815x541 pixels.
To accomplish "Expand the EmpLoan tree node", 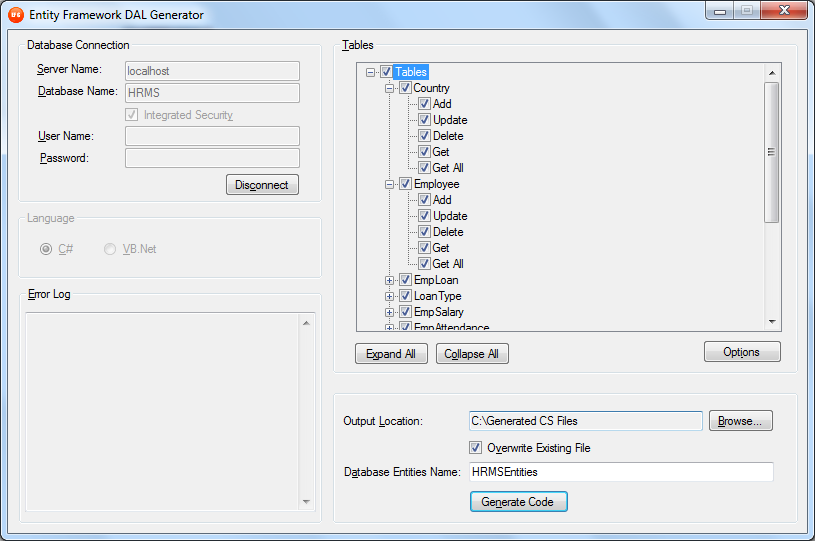I will point(389,280).
